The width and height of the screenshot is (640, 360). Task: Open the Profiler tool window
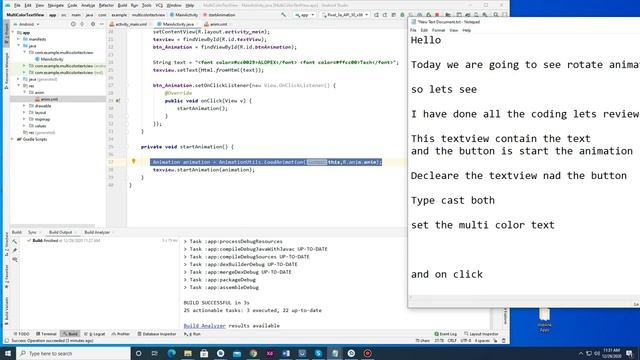point(121,334)
